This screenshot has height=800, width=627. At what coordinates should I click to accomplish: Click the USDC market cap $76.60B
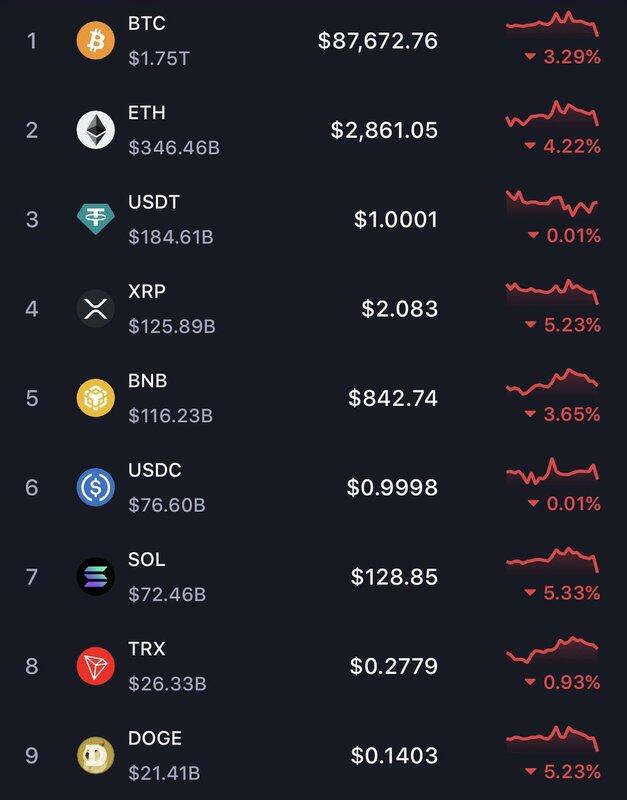[x=167, y=505]
